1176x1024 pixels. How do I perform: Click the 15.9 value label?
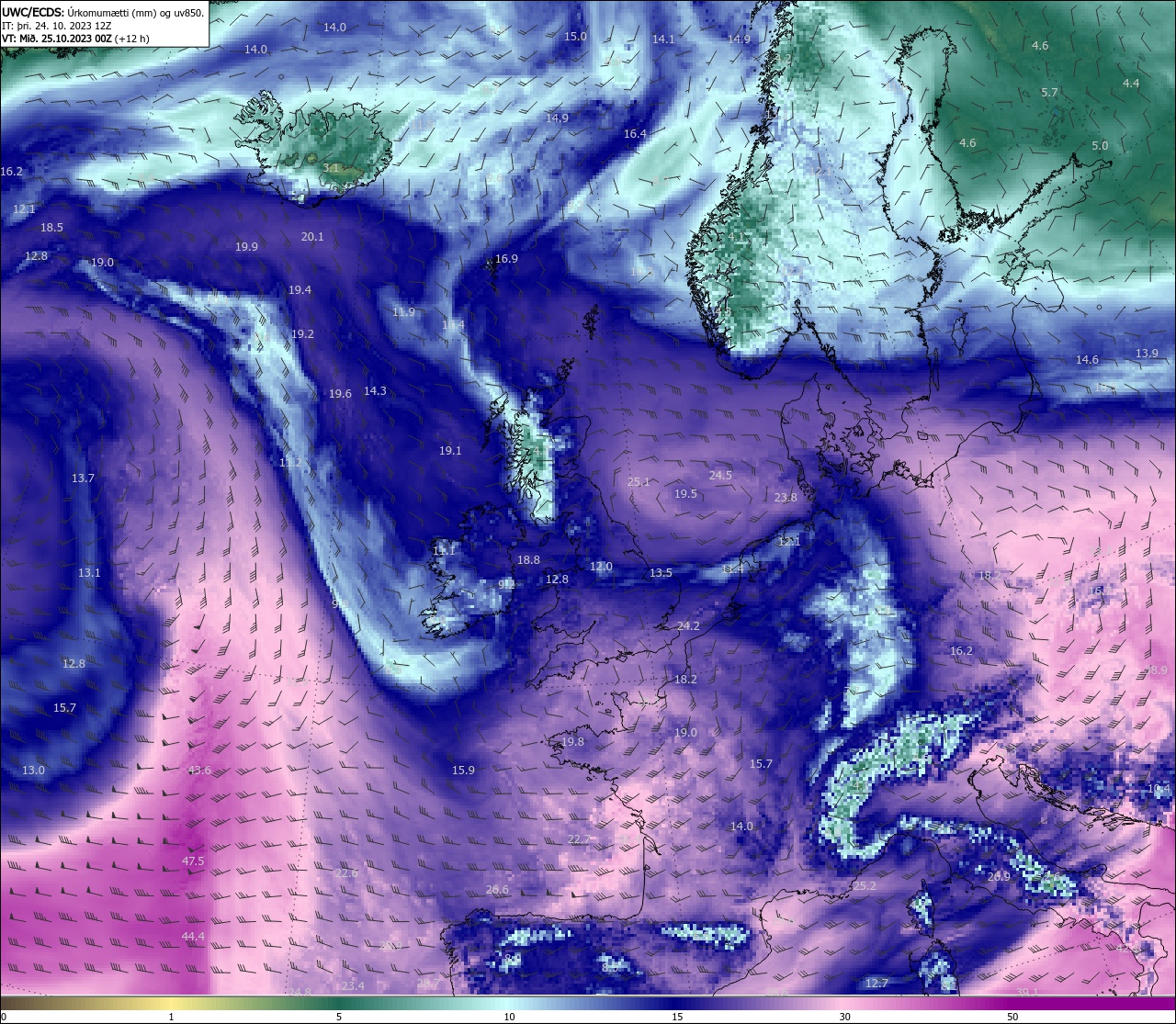pyautogui.click(x=463, y=771)
